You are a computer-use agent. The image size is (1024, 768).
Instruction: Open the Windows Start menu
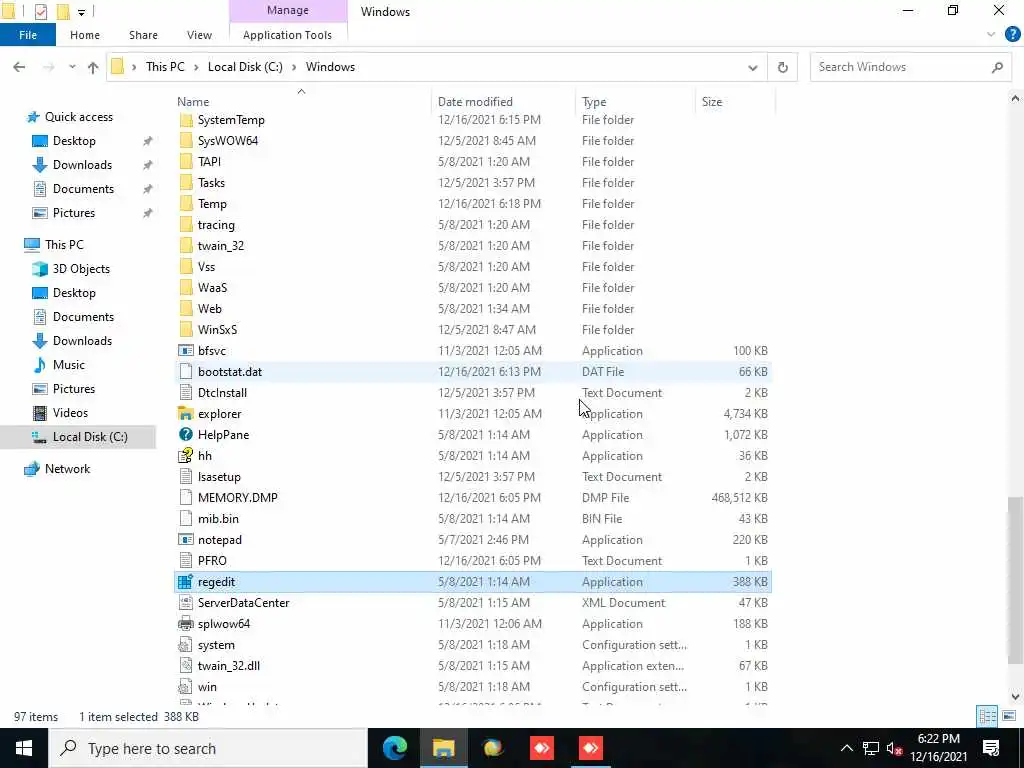click(24, 748)
